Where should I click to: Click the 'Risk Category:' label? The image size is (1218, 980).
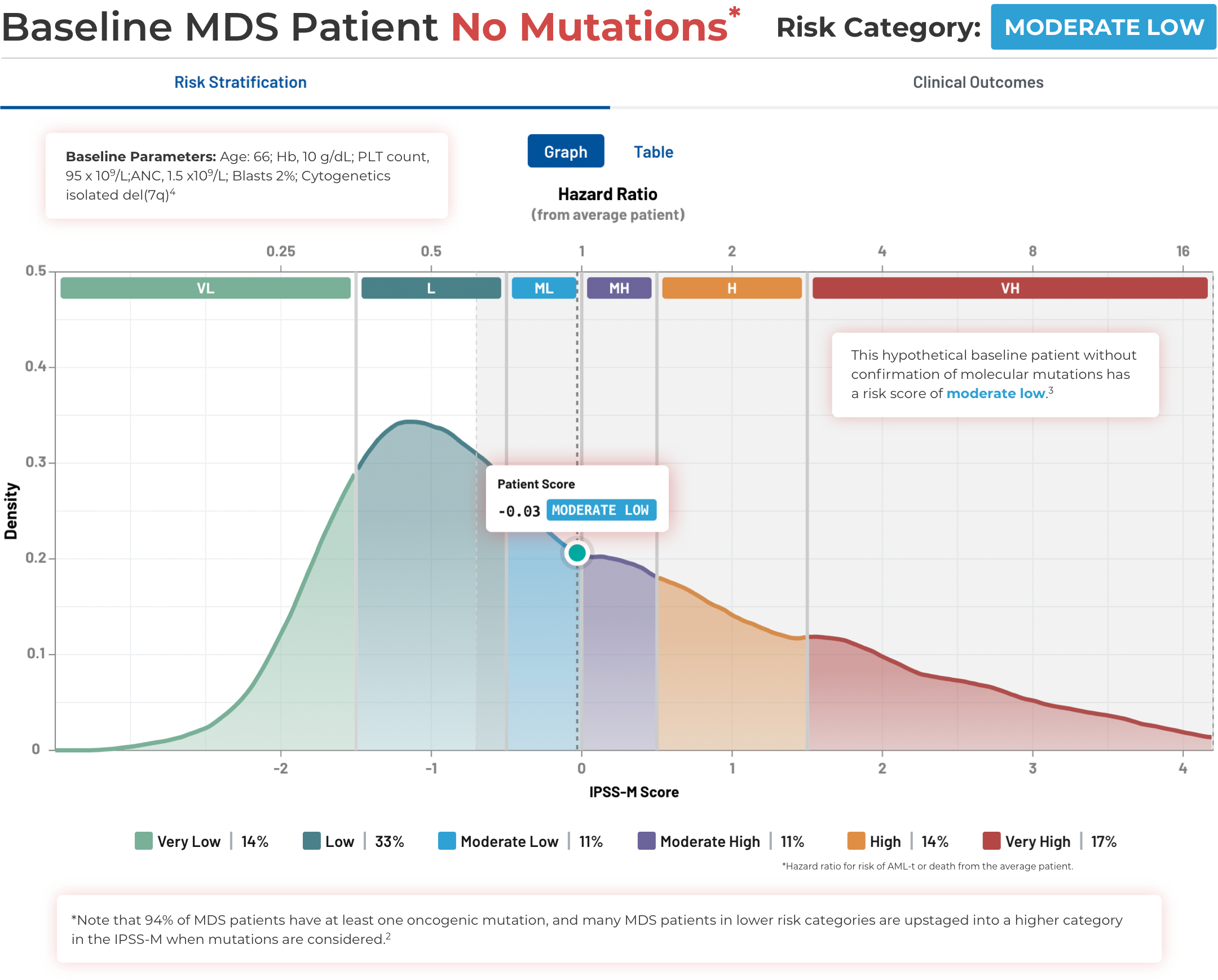(x=879, y=27)
